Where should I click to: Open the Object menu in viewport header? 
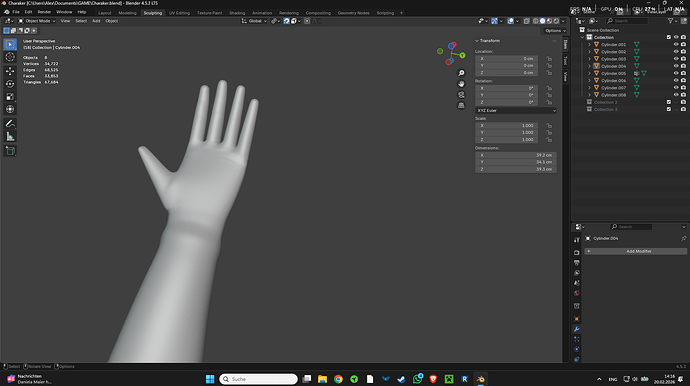111,21
